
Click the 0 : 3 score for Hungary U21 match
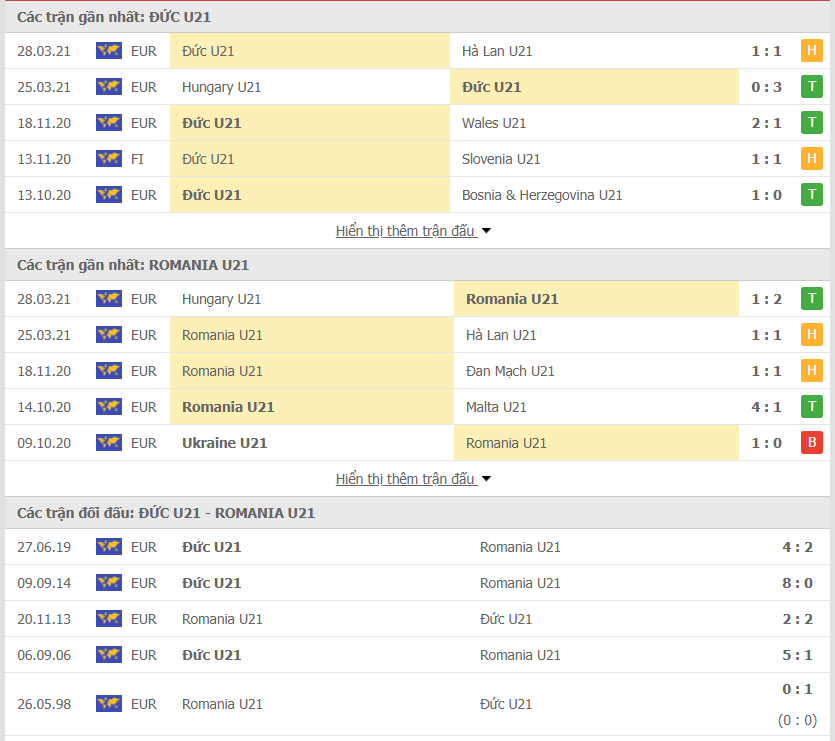click(767, 87)
